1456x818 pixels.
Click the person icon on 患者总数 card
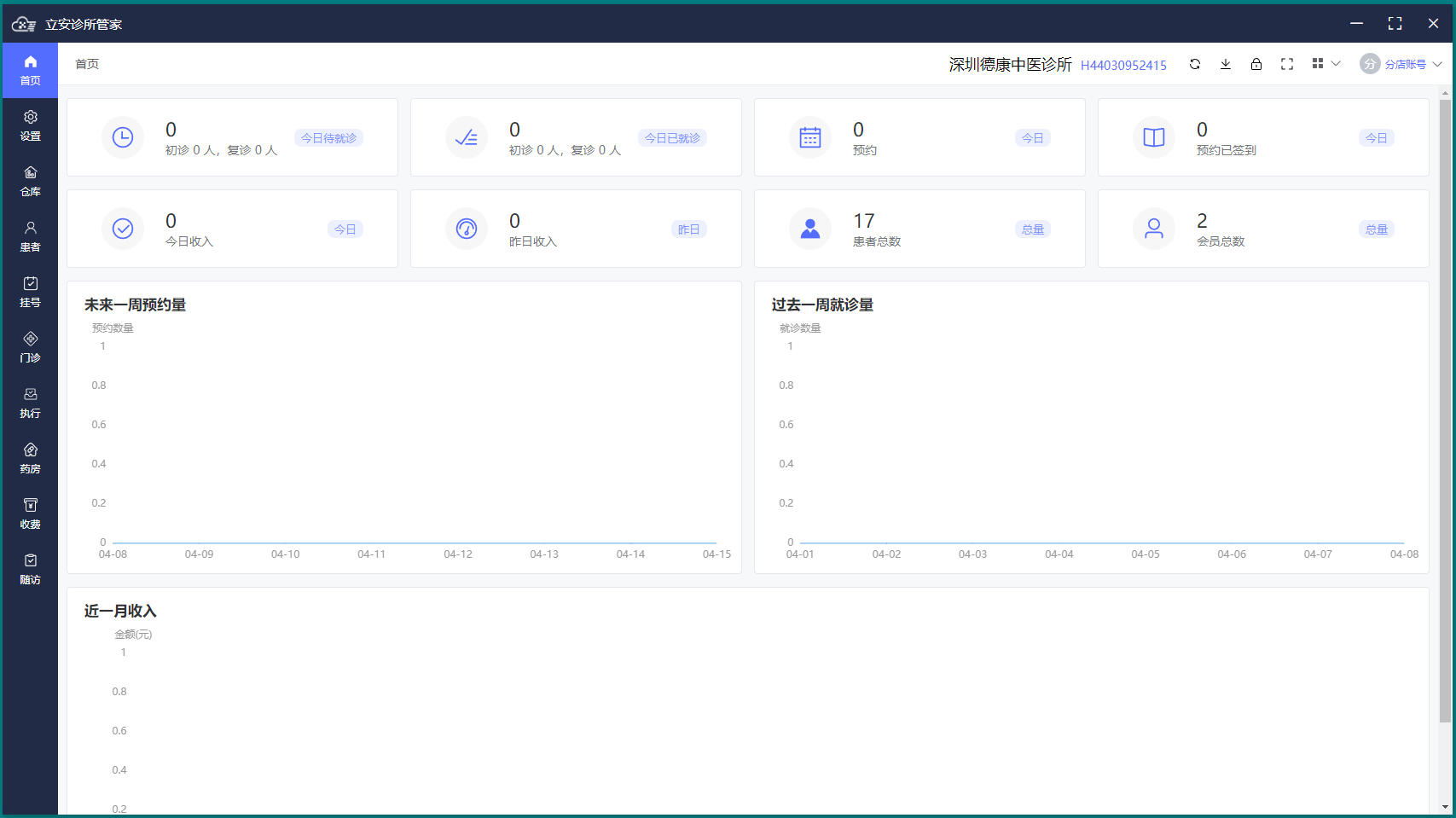tap(810, 229)
